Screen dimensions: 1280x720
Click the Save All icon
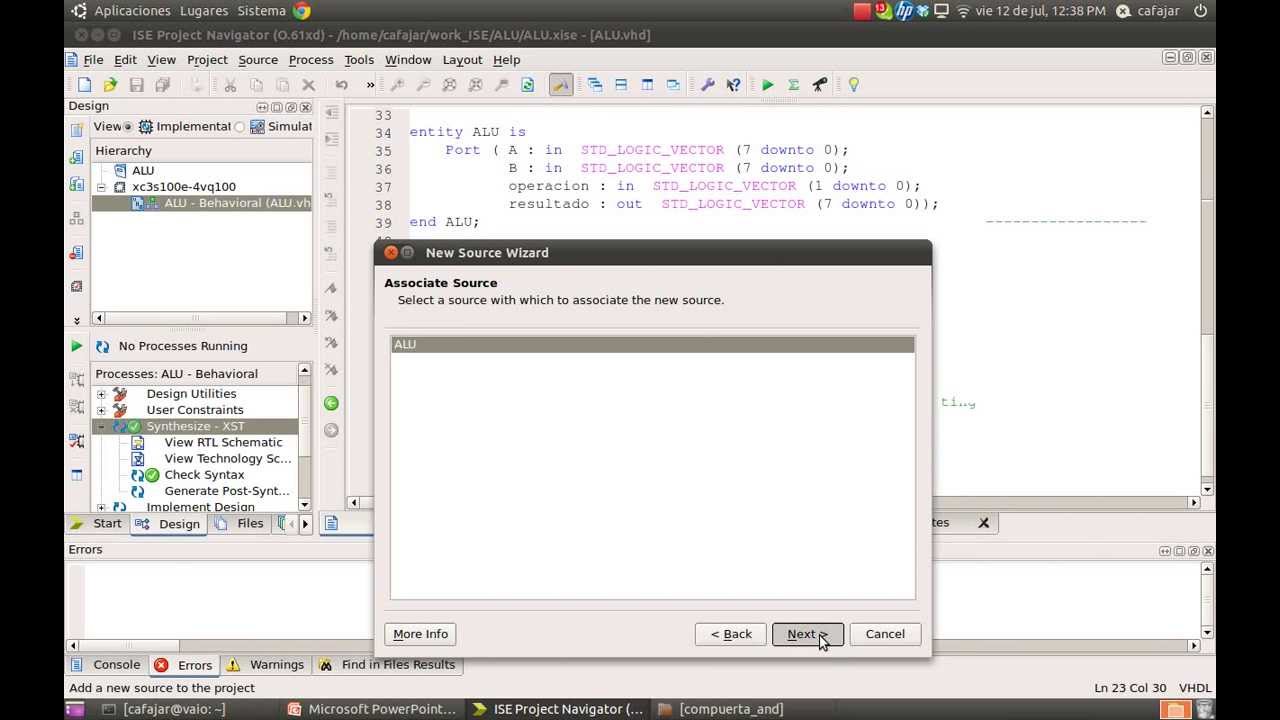162,85
